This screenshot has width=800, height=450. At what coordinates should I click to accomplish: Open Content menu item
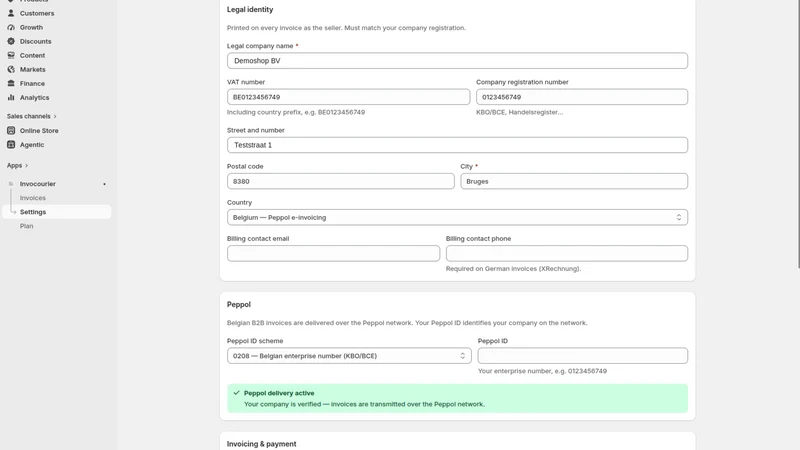[32, 55]
